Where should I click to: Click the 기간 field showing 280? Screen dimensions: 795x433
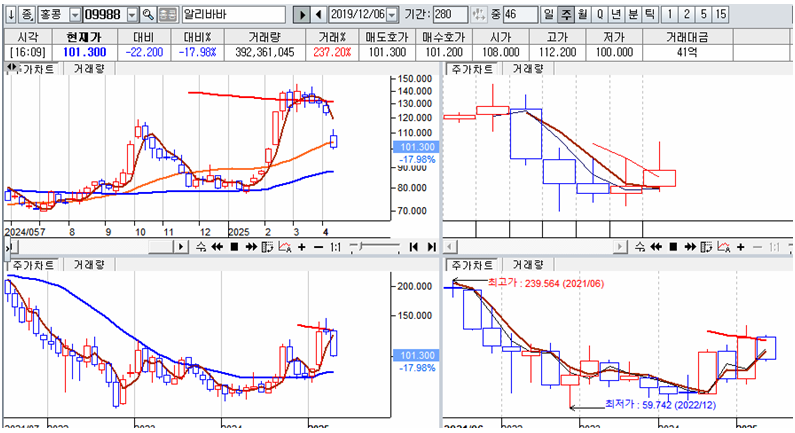point(450,15)
